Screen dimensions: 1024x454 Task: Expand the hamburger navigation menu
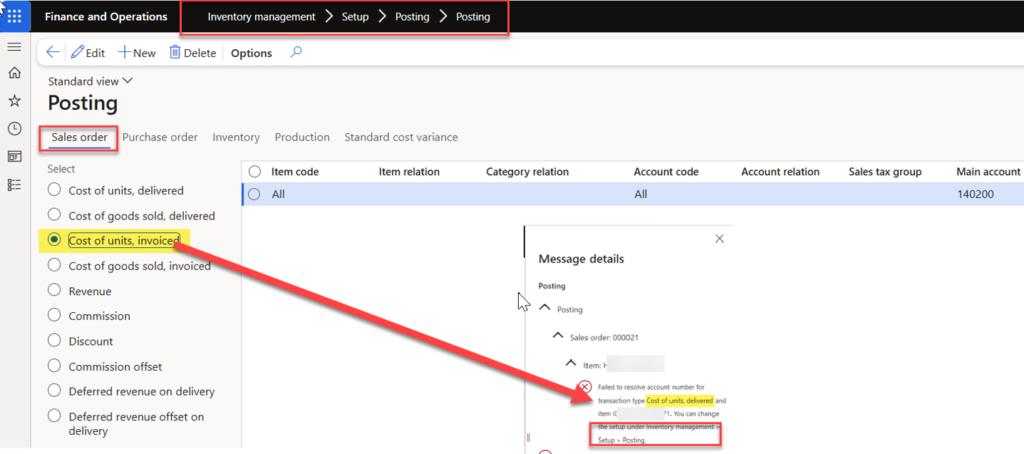click(14, 47)
